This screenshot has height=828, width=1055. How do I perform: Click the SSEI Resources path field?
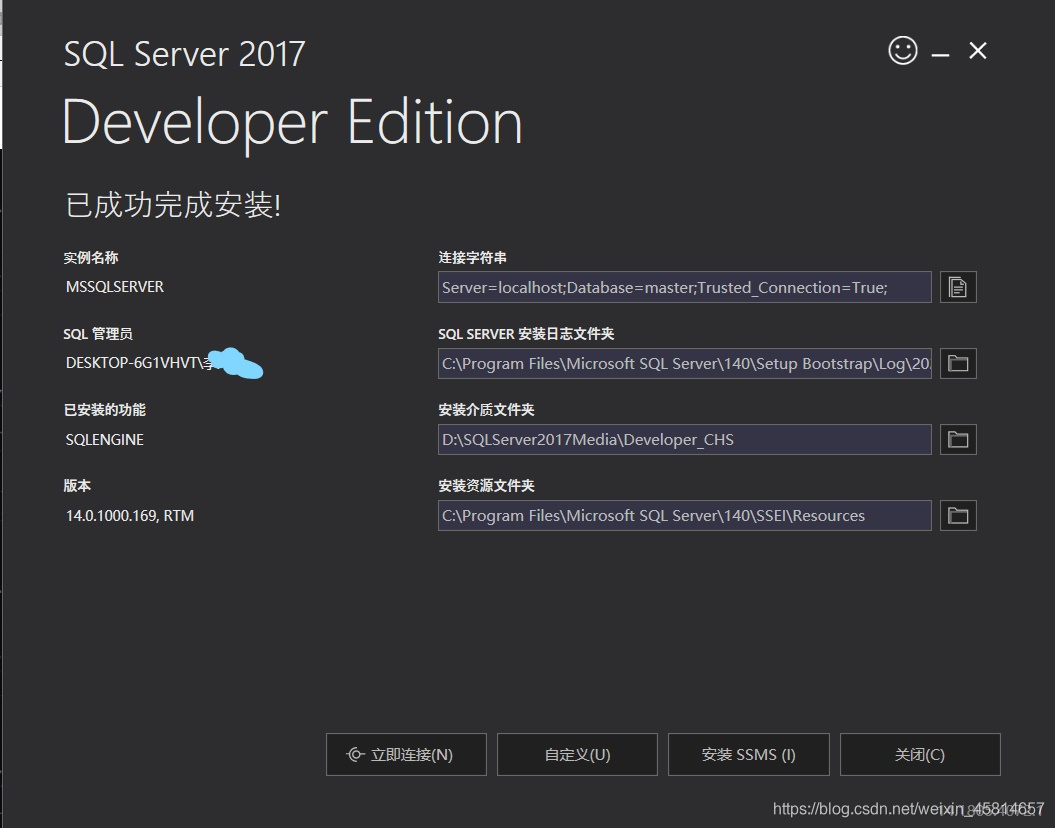click(684, 515)
